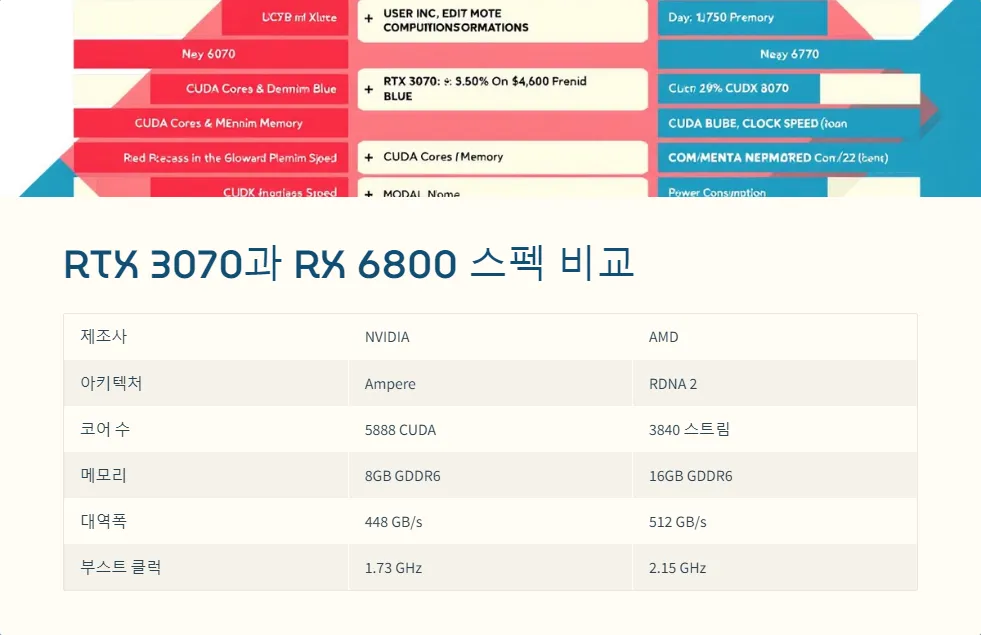Select the 448 GB/s value
The height and width of the screenshot is (635, 981).
click(394, 522)
